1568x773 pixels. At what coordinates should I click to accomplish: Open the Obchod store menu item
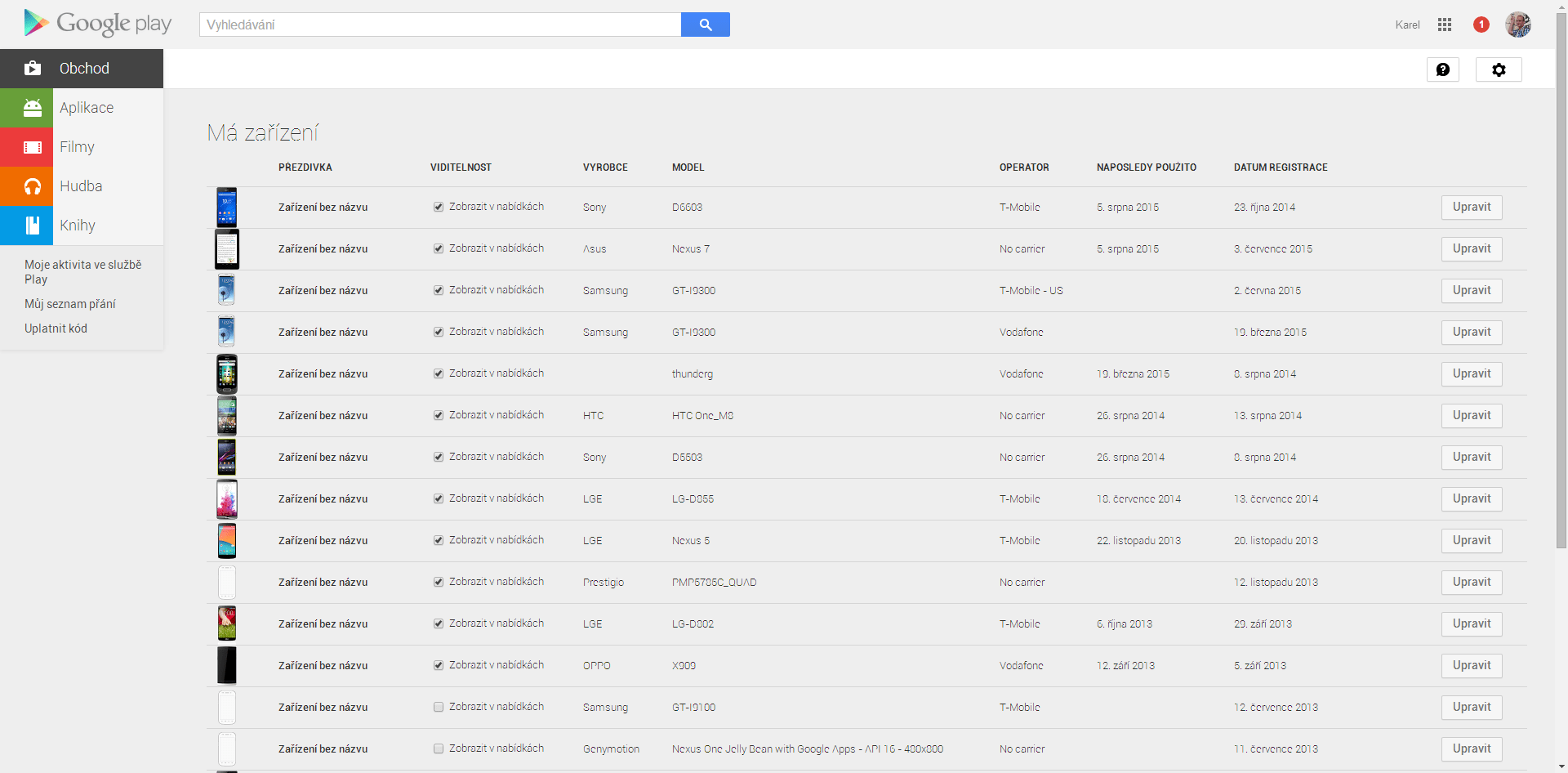coord(82,69)
